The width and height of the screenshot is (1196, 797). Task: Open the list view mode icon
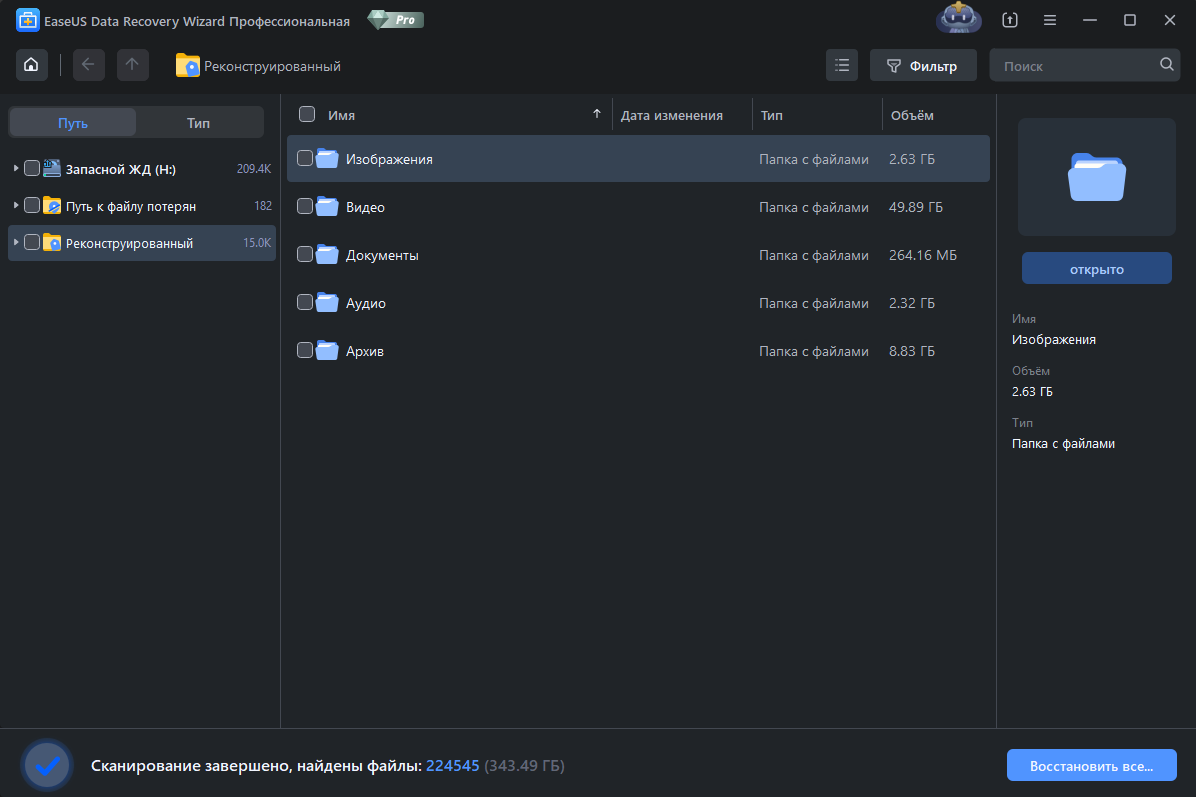tap(842, 66)
